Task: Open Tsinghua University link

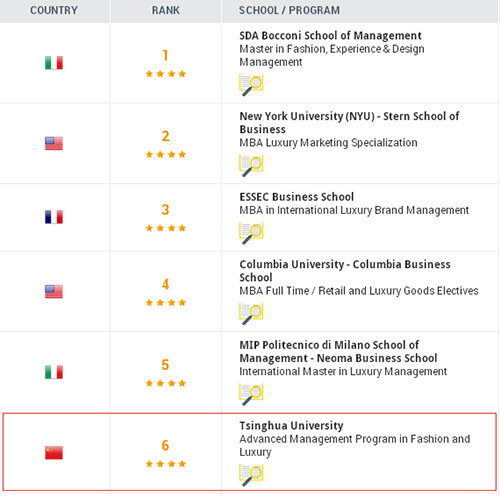Action: tap(291, 425)
